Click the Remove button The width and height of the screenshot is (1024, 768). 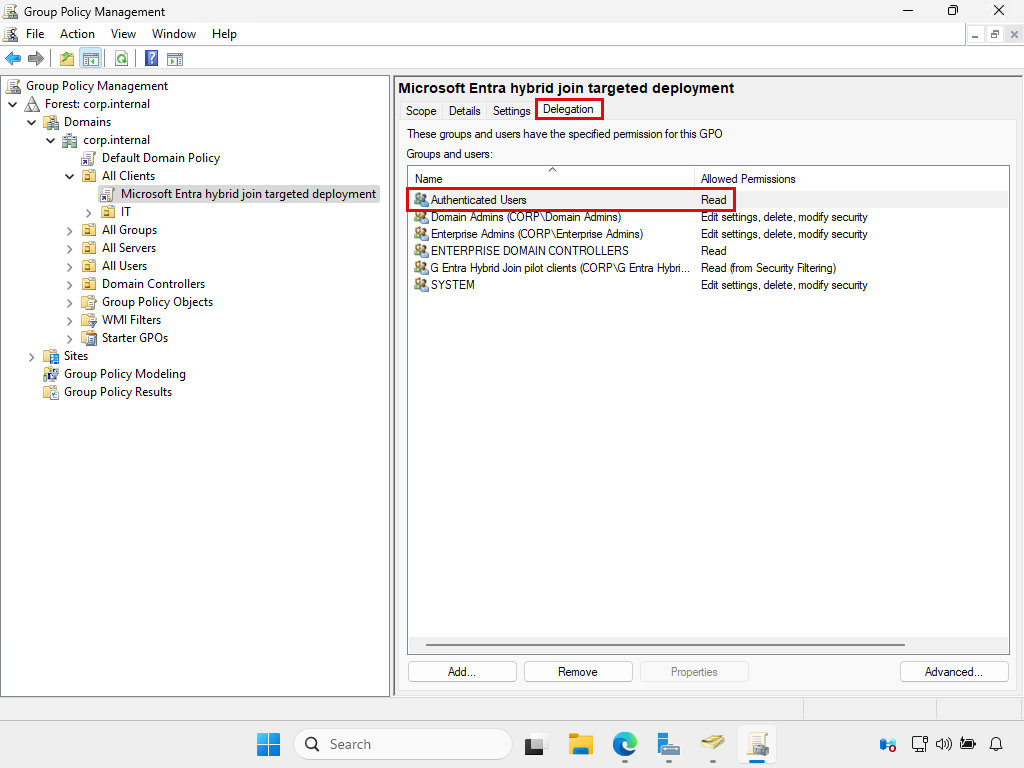(x=578, y=672)
